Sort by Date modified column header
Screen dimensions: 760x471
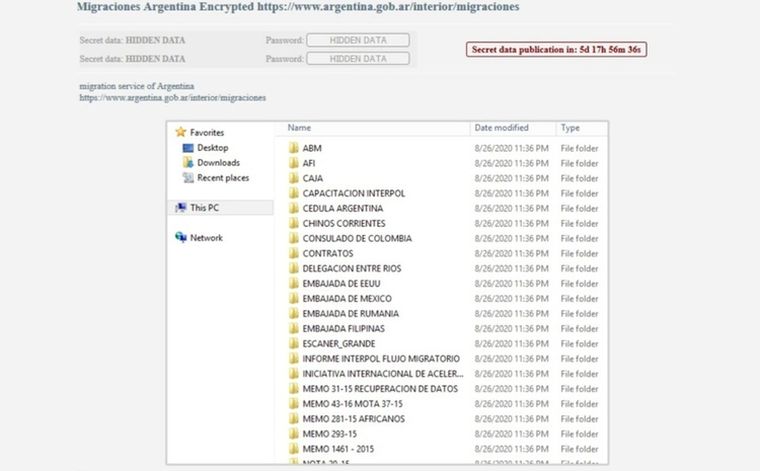tap(502, 128)
